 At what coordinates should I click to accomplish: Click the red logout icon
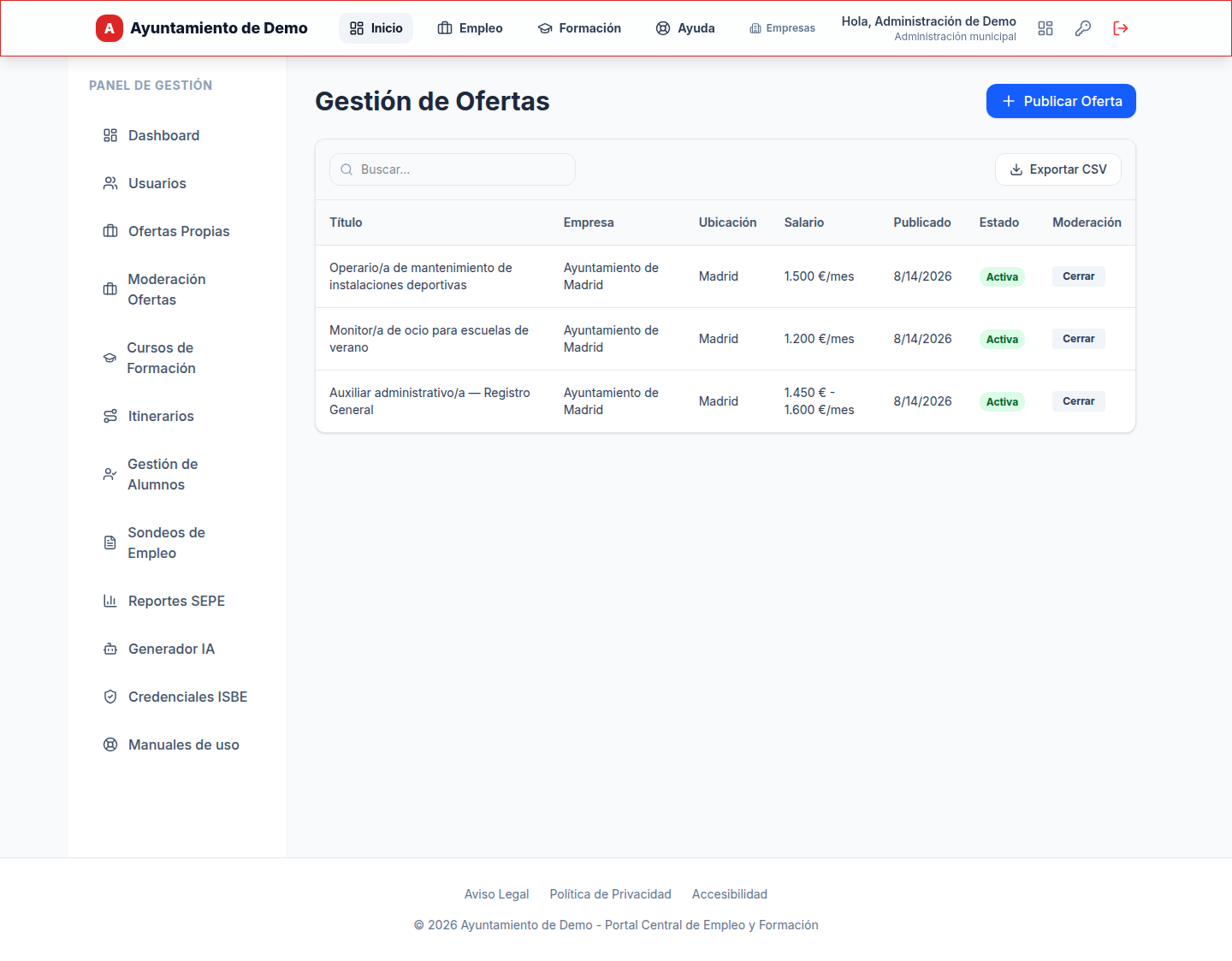coord(1121,28)
